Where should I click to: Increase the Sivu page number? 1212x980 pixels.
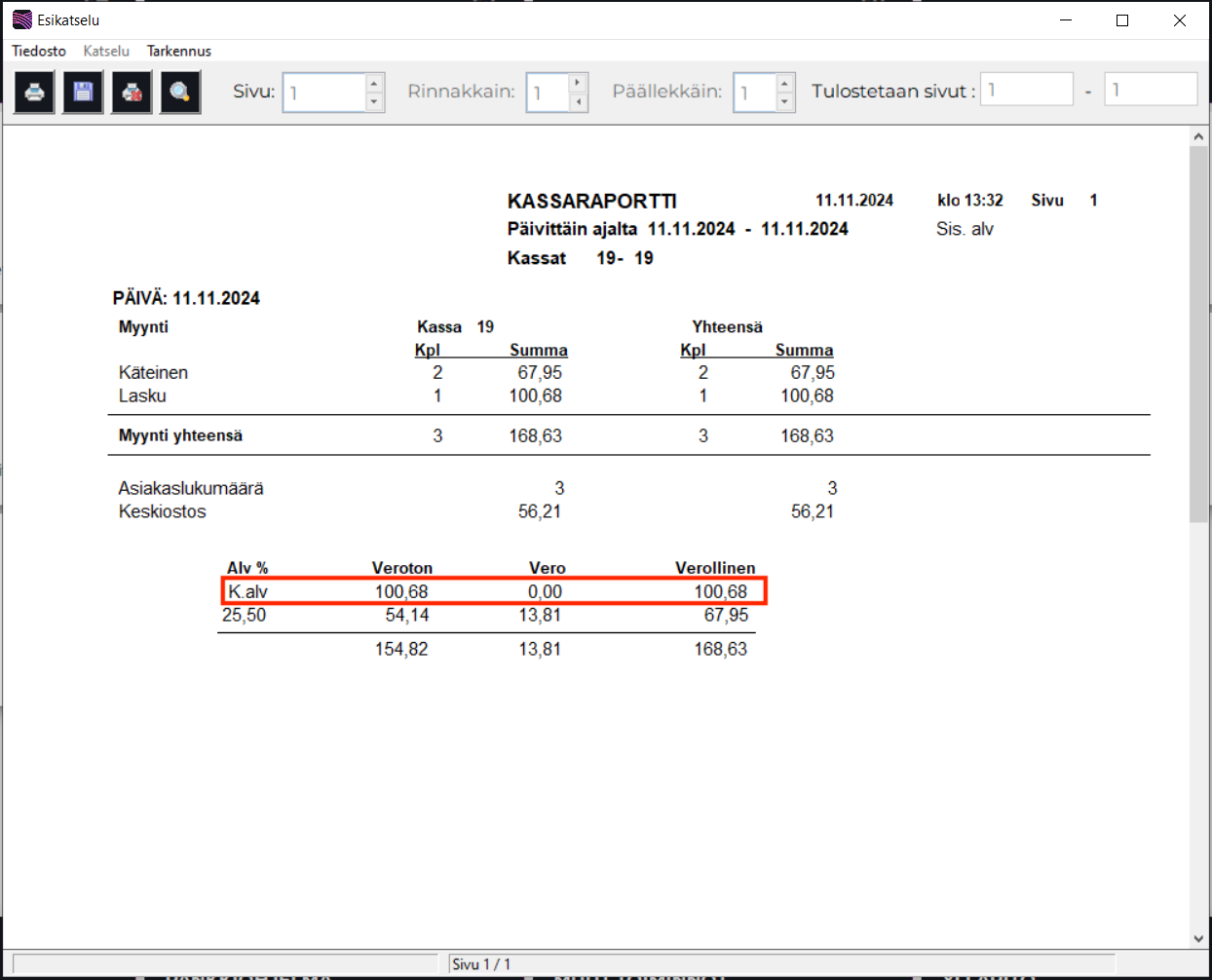(x=374, y=83)
